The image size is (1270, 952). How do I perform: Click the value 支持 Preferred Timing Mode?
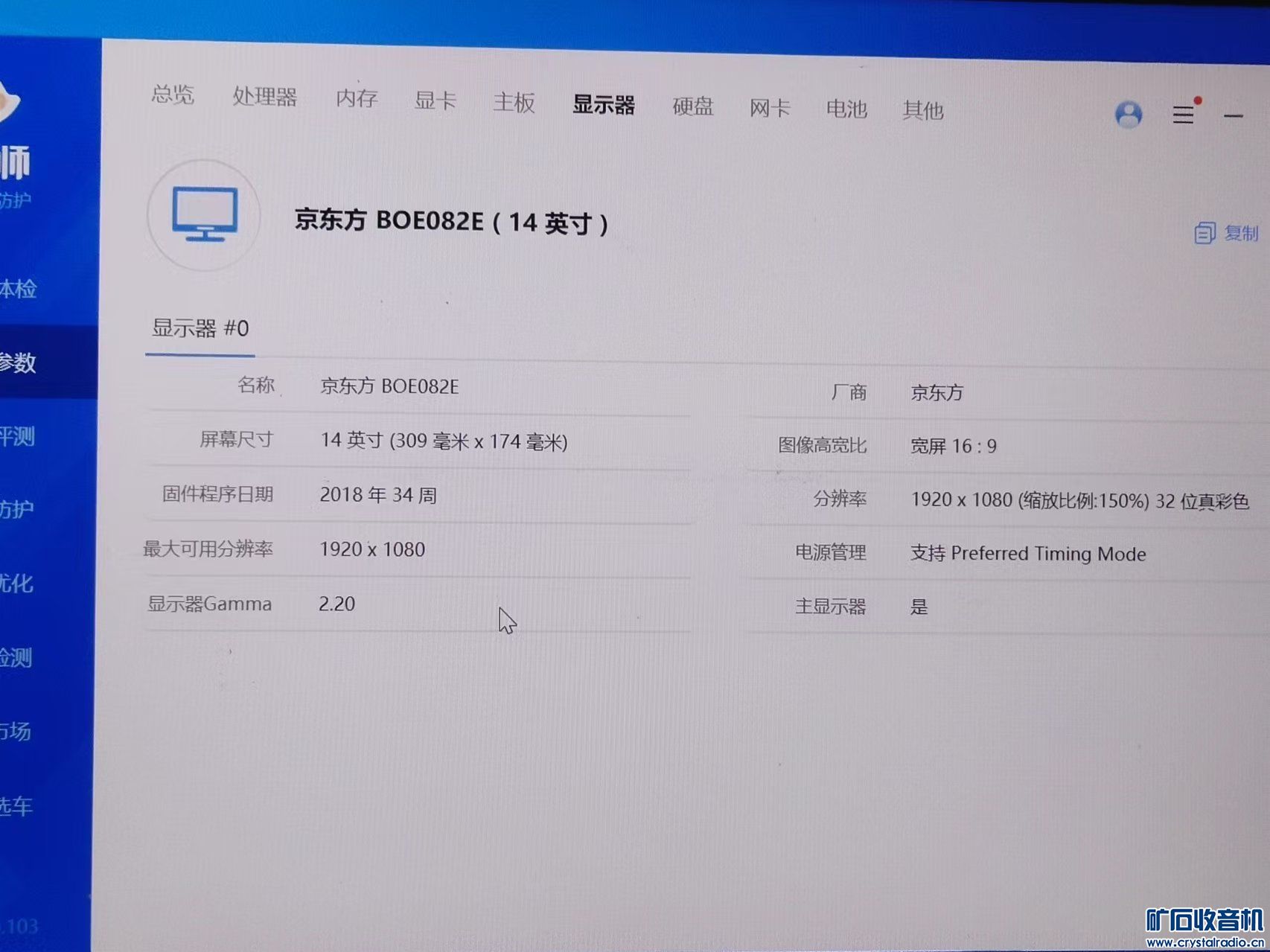1028,554
